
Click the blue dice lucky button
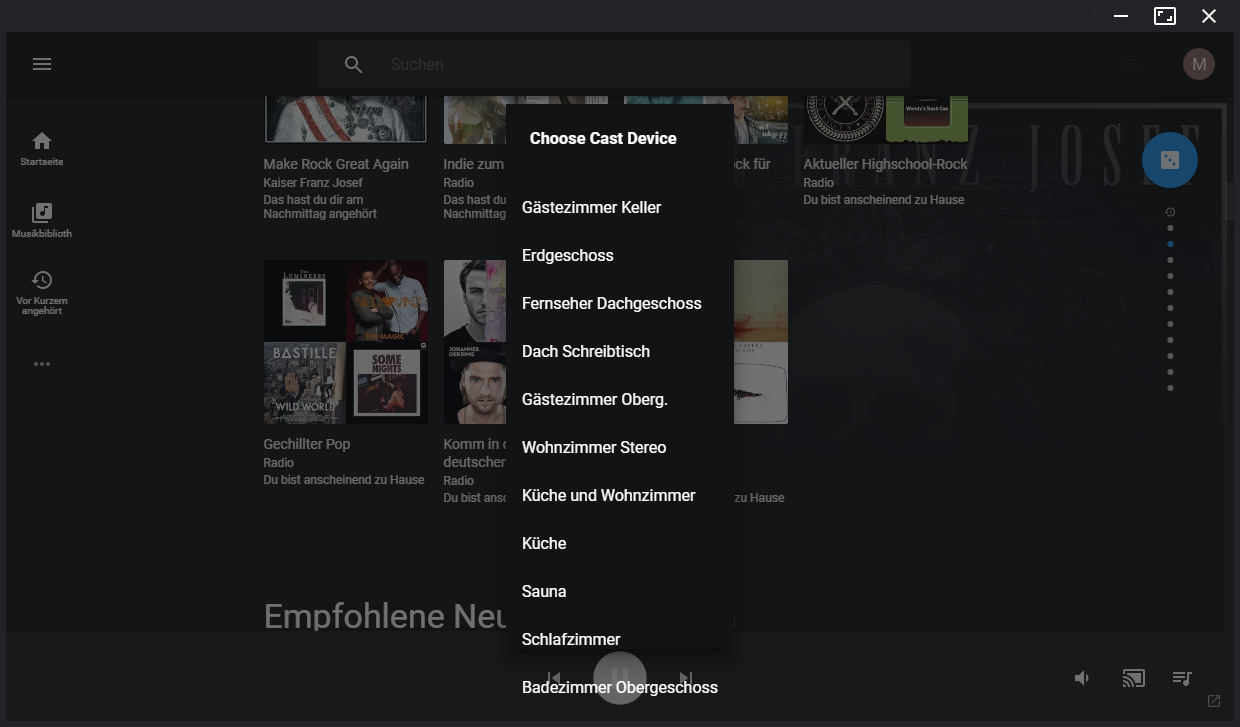pyautogui.click(x=1170, y=160)
